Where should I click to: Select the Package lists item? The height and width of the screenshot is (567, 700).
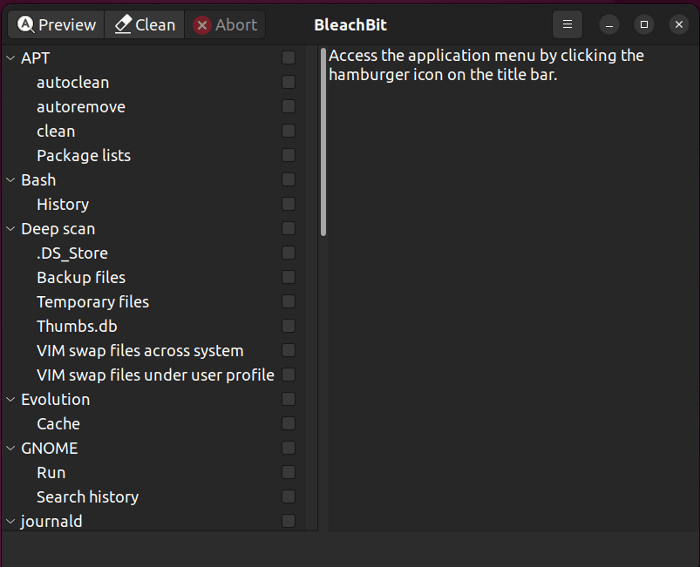click(83, 156)
